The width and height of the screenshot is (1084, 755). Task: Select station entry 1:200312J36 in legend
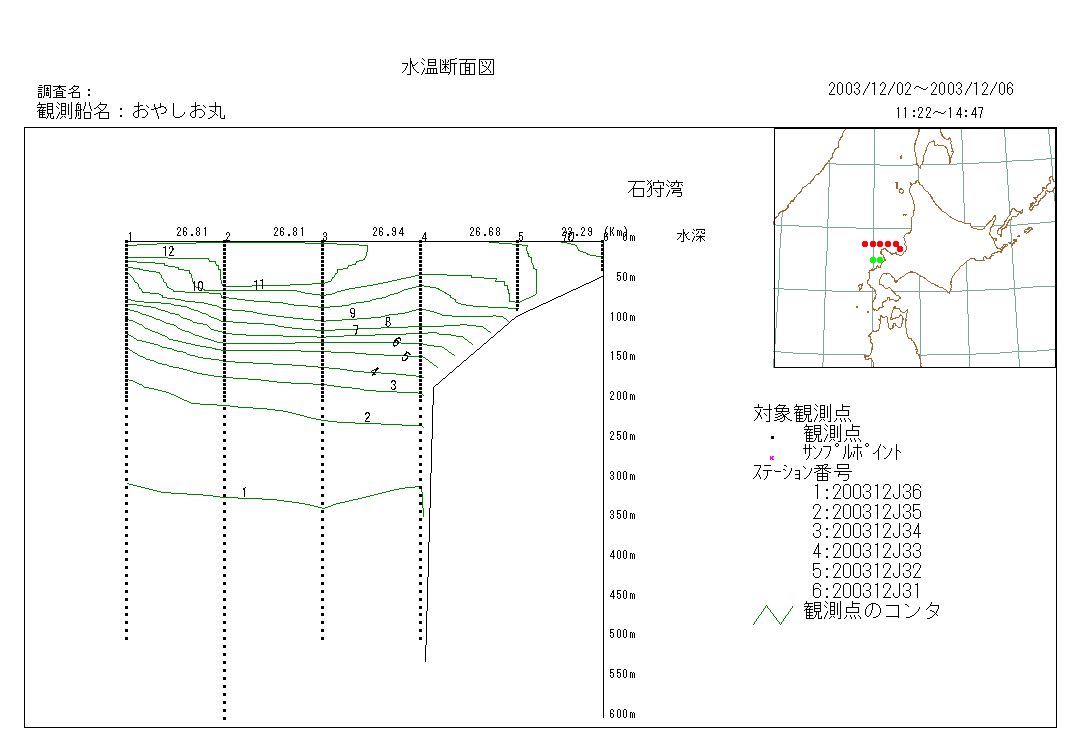[867, 492]
